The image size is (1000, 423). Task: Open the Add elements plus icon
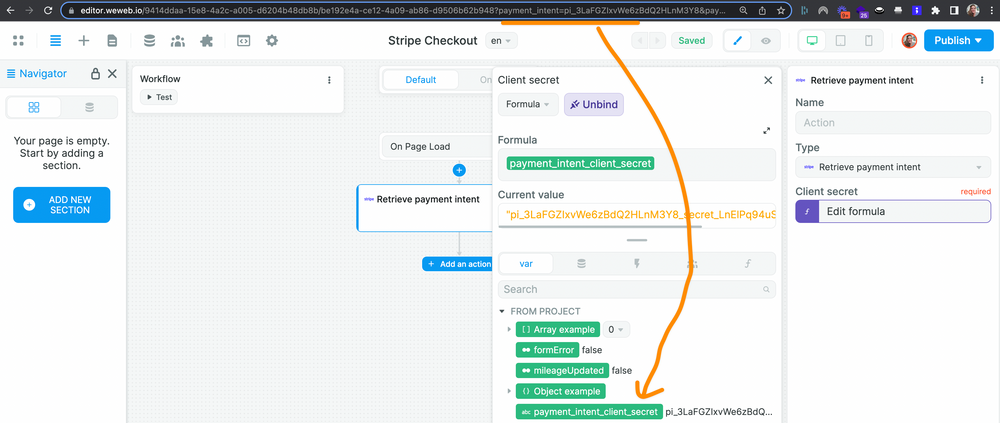(84, 41)
